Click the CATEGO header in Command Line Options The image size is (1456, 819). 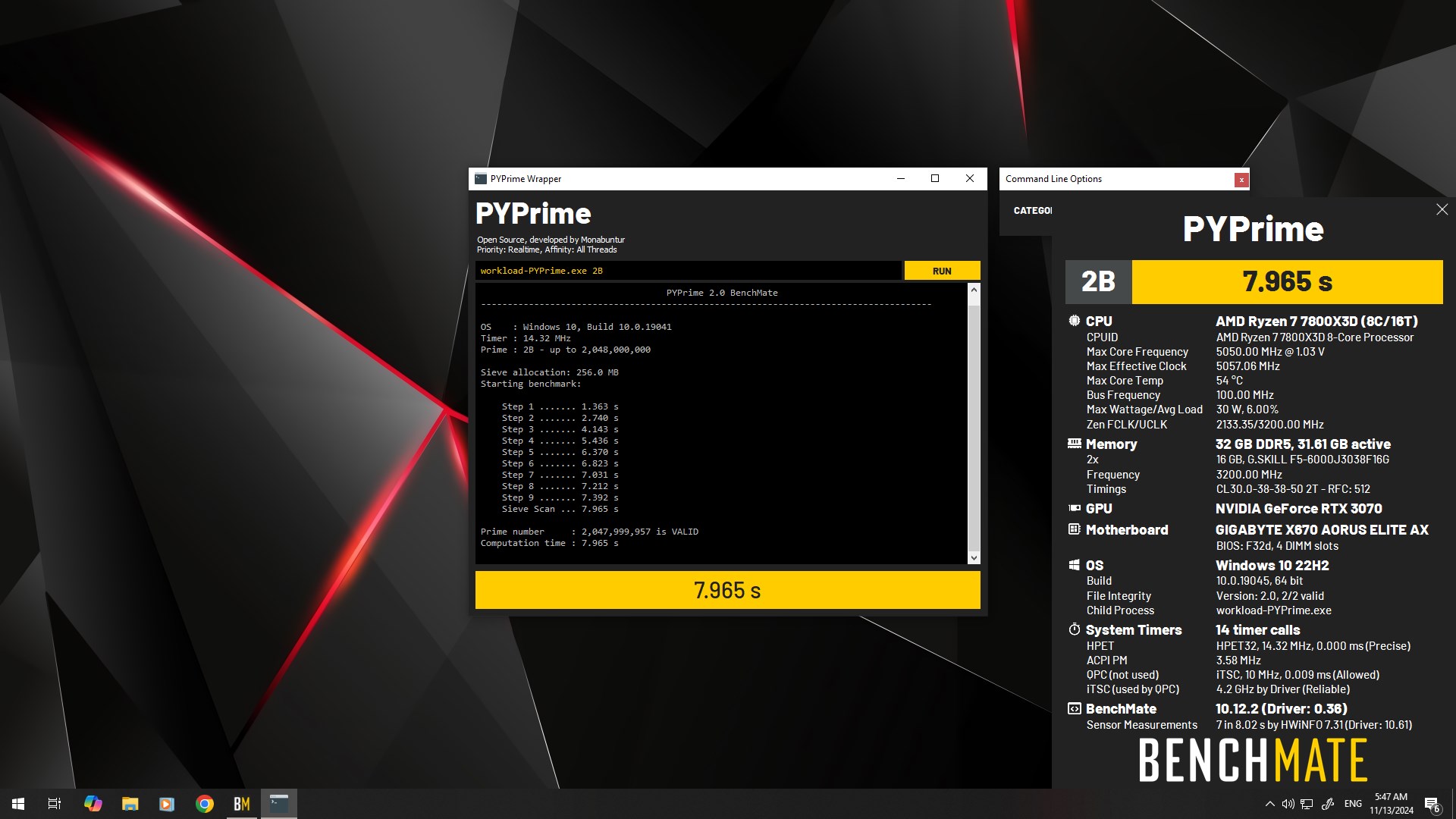[1032, 211]
